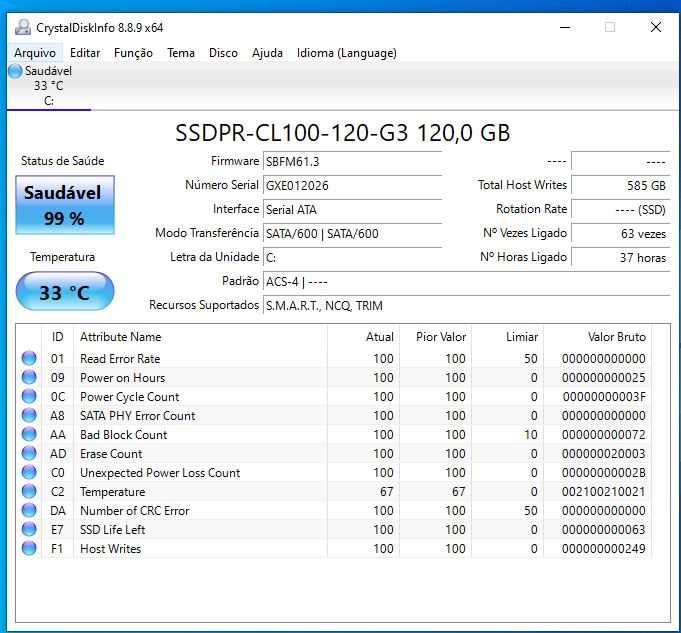The image size is (681, 633).
Task: Click the drive title SSDPR-CL100-120-G3 120,0 GB
Action: (343, 133)
